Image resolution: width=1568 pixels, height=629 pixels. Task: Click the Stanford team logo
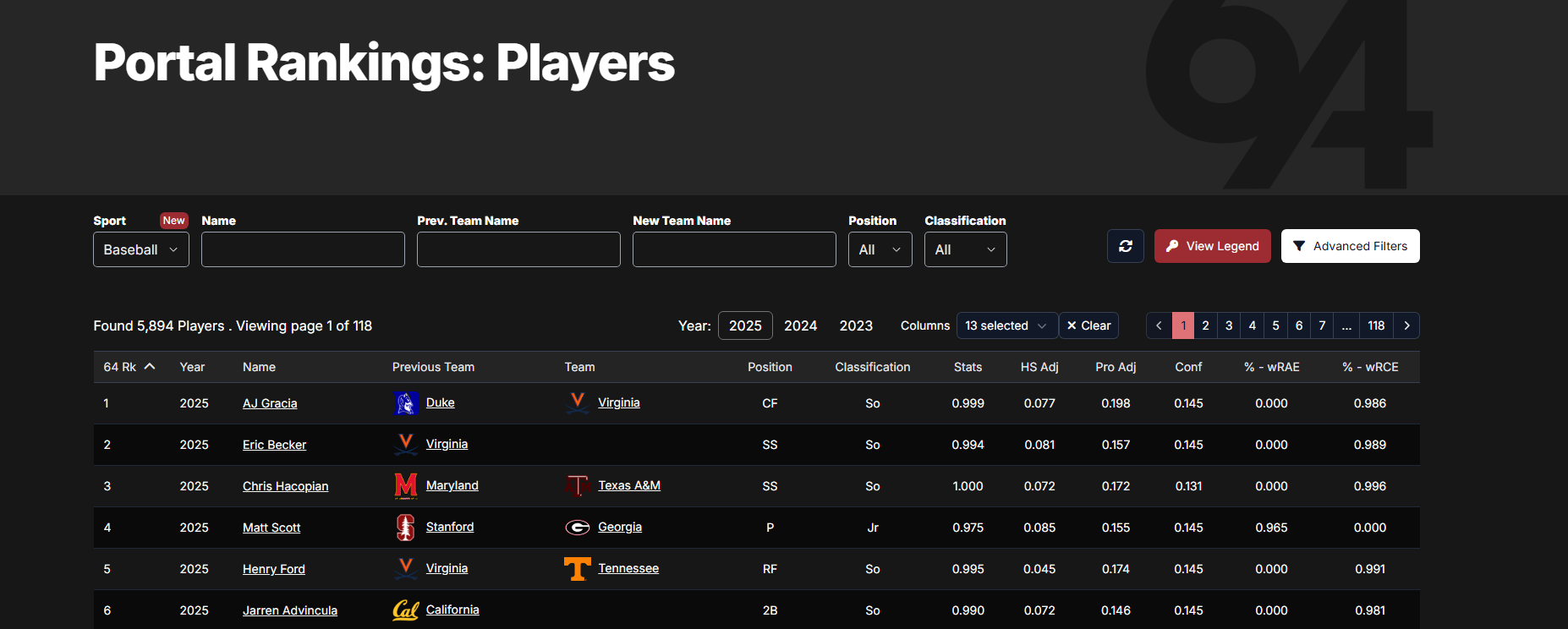(x=406, y=528)
